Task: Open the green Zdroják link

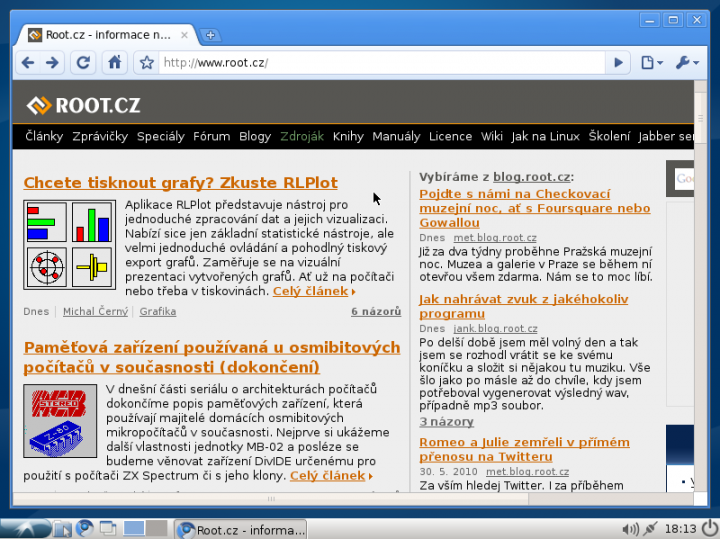Action: tap(302, 136)
